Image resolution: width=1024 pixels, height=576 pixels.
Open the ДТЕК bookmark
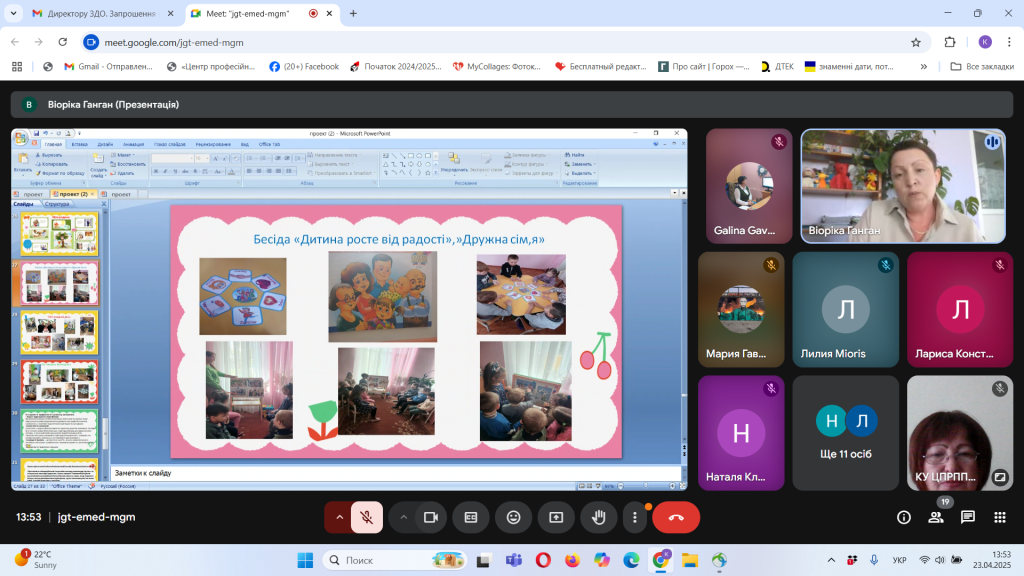(x=777, y=67)
